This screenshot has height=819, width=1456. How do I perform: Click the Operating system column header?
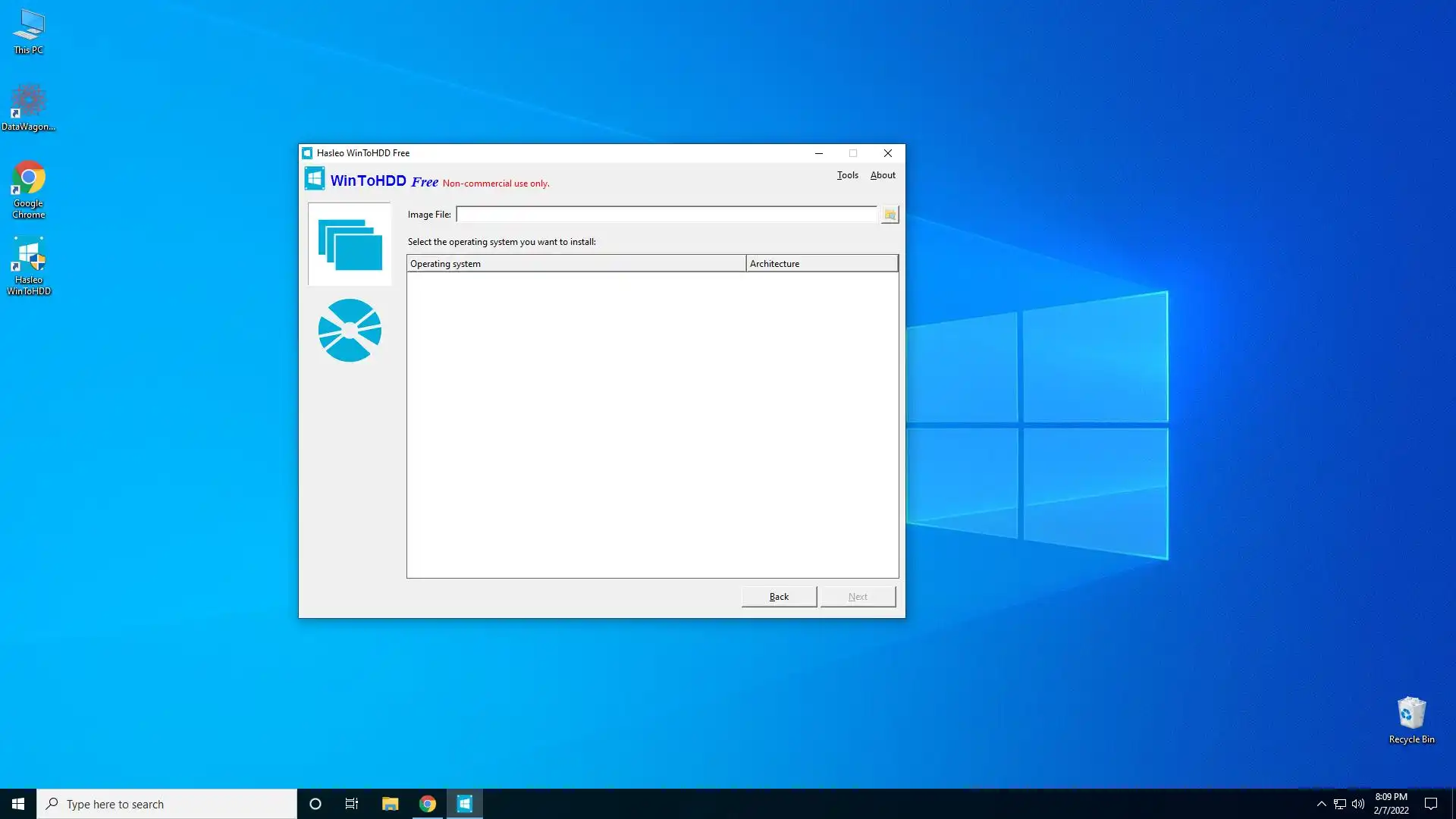576,264
